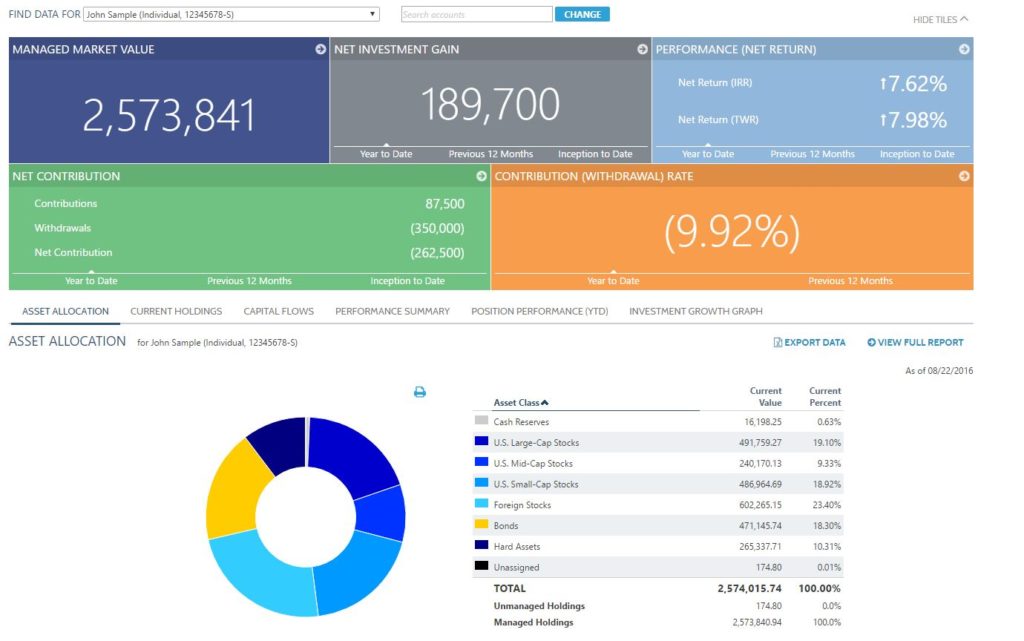The height and width of the screenshot is (641, 1024).
Task: Open Net Investment Gain tile arrow icon
Action: tap(642, 49)
